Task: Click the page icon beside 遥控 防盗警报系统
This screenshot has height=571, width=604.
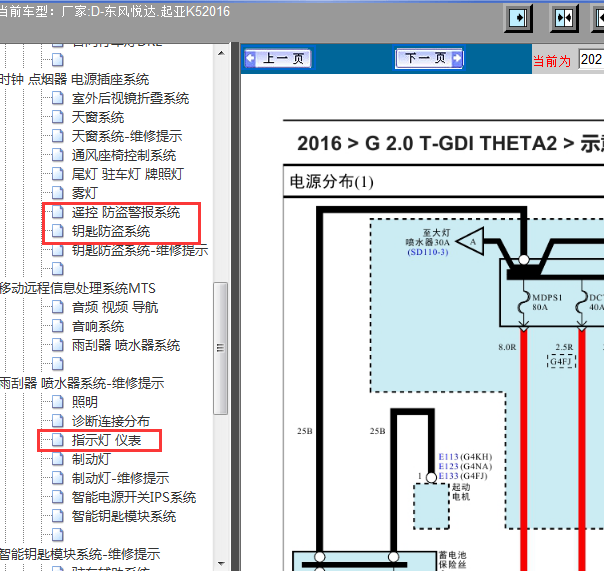Action: click(58, 212)
